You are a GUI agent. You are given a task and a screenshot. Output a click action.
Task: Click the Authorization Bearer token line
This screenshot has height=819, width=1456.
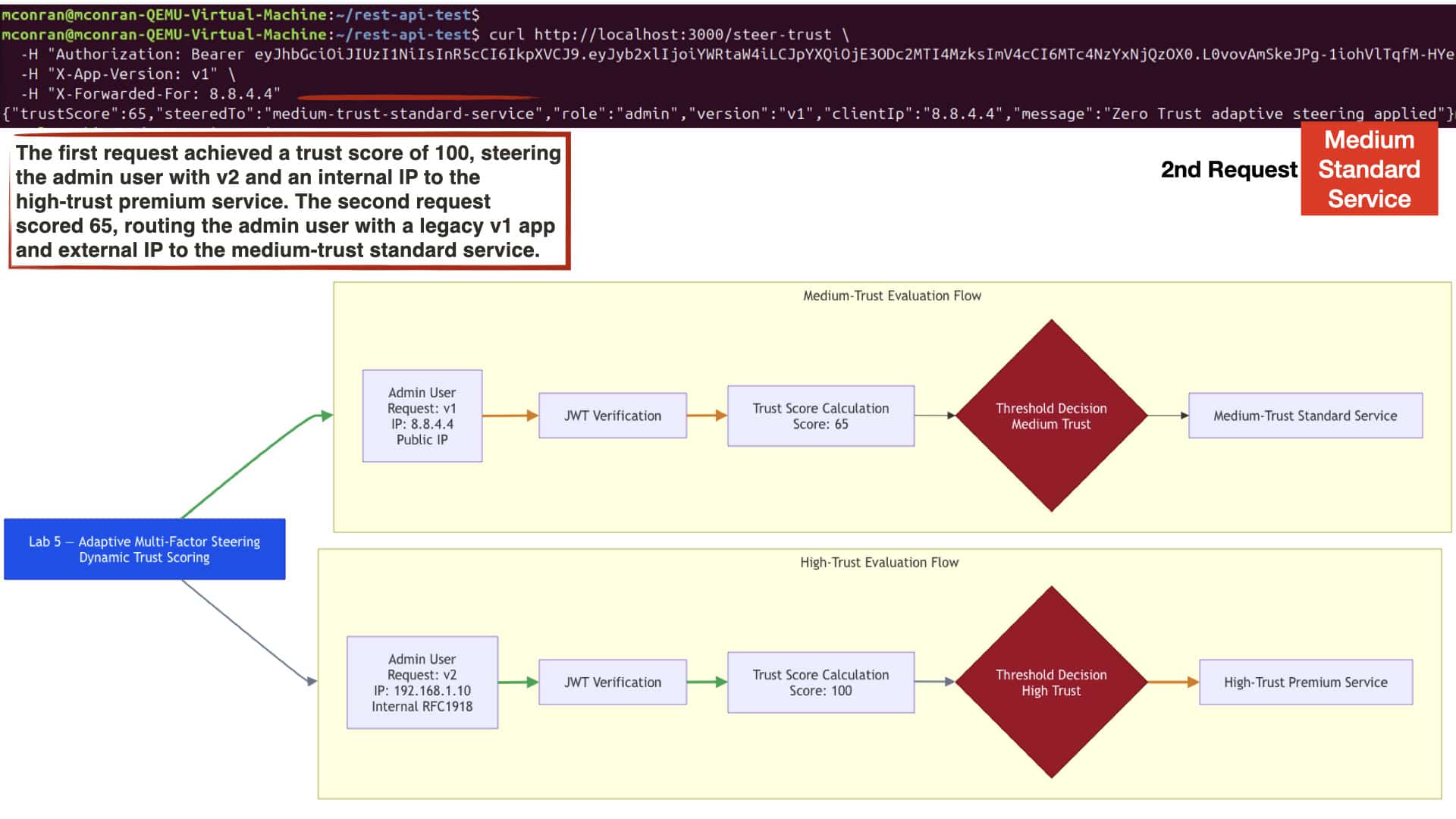click(x=737, y=55)
